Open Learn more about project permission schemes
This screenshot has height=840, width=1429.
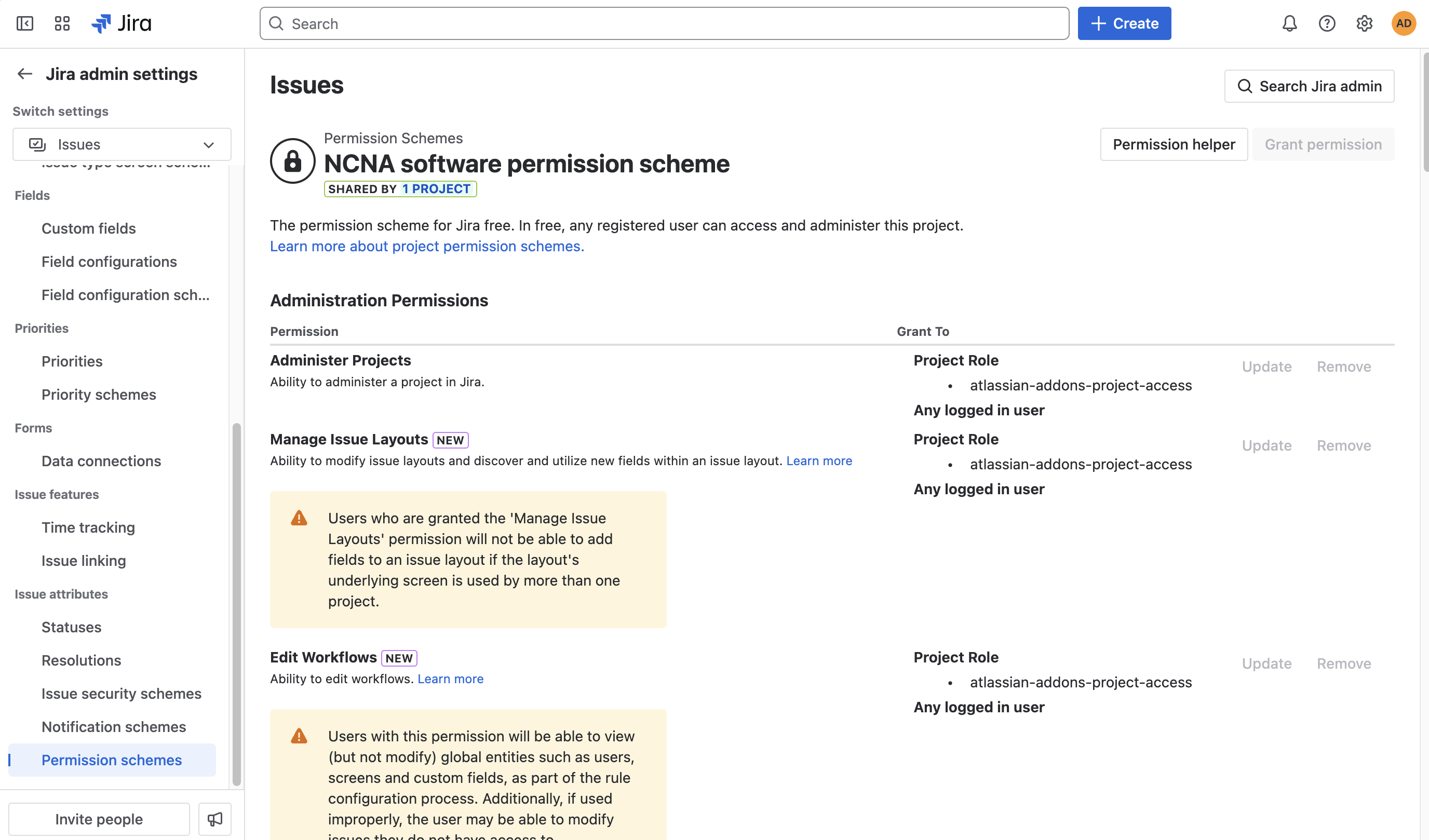click(427, 246)
